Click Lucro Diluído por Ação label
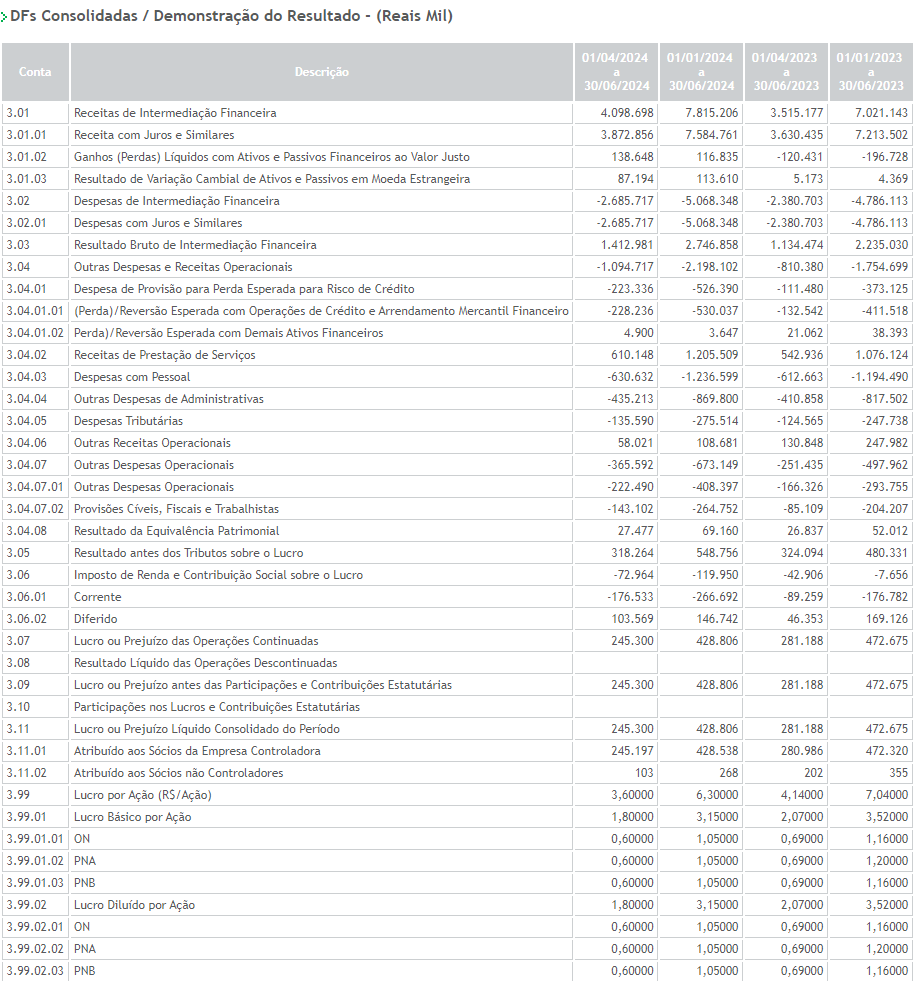Screen dimensions: 914x981 [135, 905]
